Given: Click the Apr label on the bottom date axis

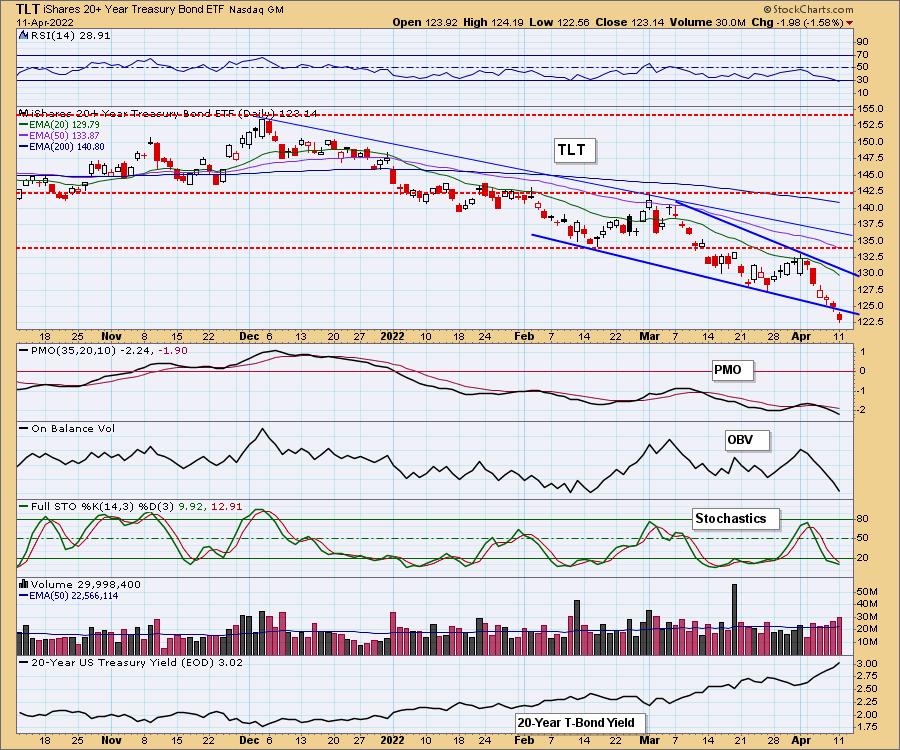Looking at the screenshot, I should pyautogui.click(x=801, y=740).
